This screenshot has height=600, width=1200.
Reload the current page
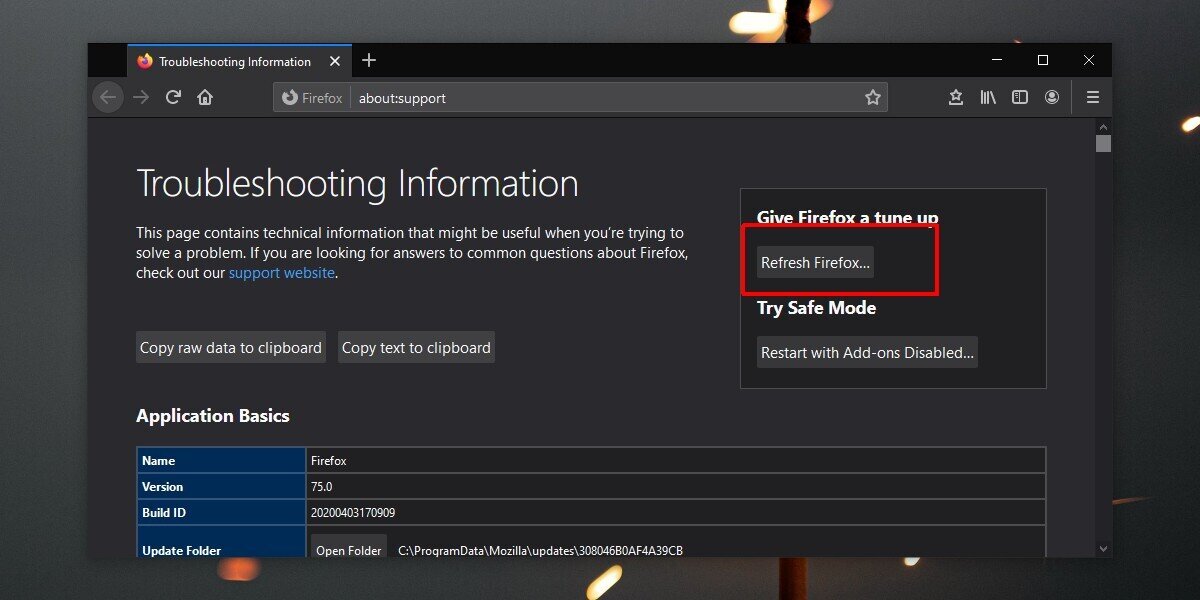173,97
